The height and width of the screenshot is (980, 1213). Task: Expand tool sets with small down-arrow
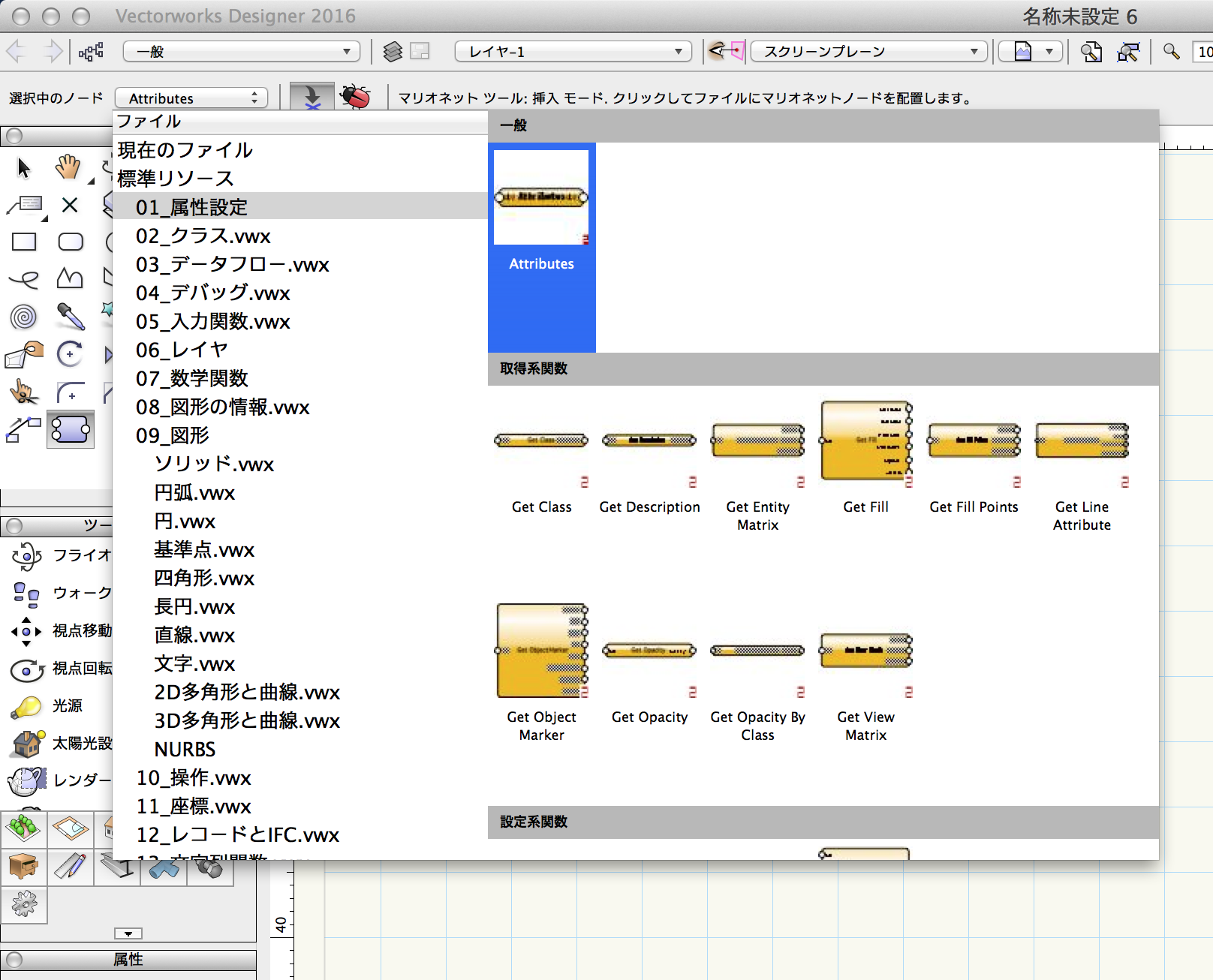pos(128,933)
